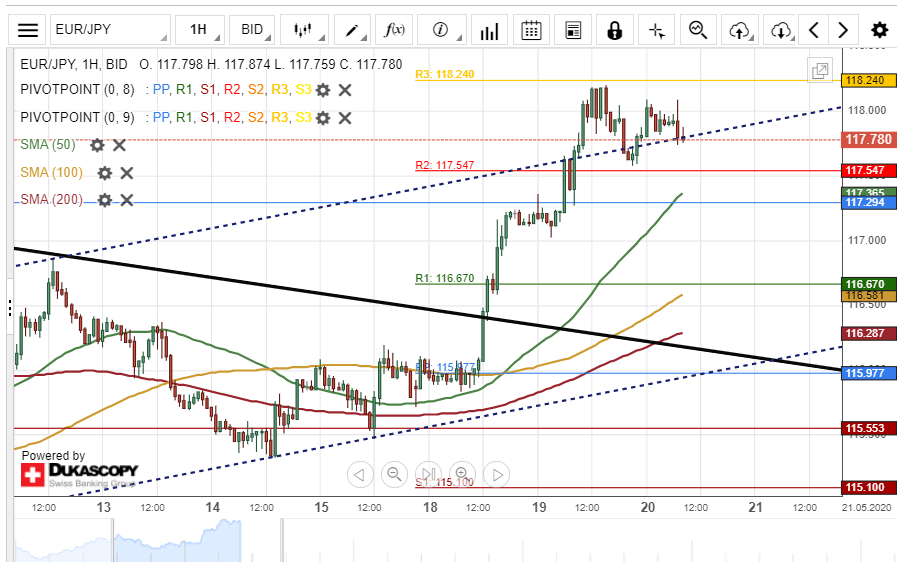Click the SMA (50) label
This screenshot has height=564, width=903.
click(x=48, y=145)
